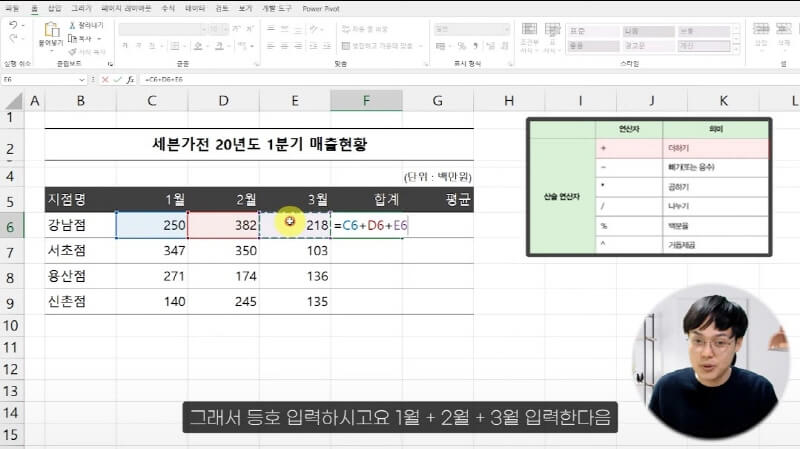Toggle Align Right
The height and width of the screenshot is (449, 800).
[298, 46]
